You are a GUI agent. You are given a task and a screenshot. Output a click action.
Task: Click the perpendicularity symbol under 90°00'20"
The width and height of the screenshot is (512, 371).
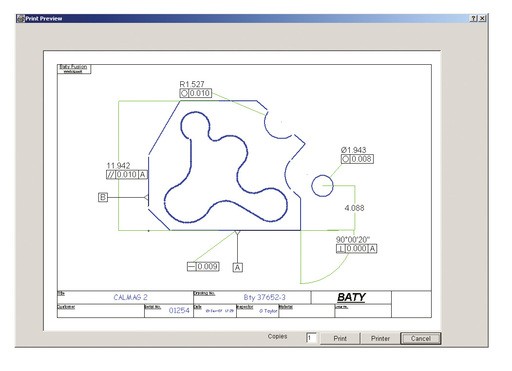pyautogui.click(x=340, y=249)
